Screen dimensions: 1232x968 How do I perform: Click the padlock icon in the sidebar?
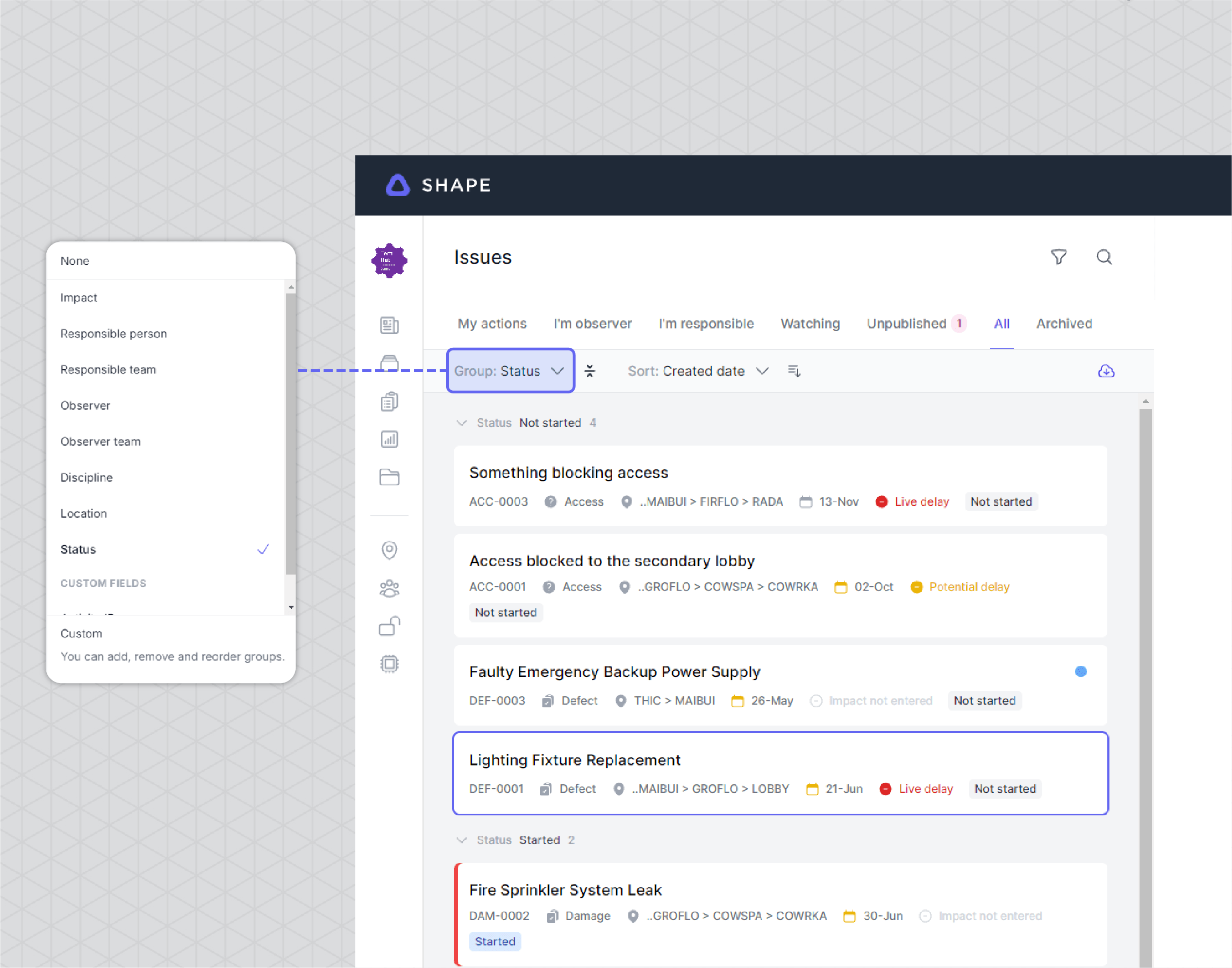point(389,626)
